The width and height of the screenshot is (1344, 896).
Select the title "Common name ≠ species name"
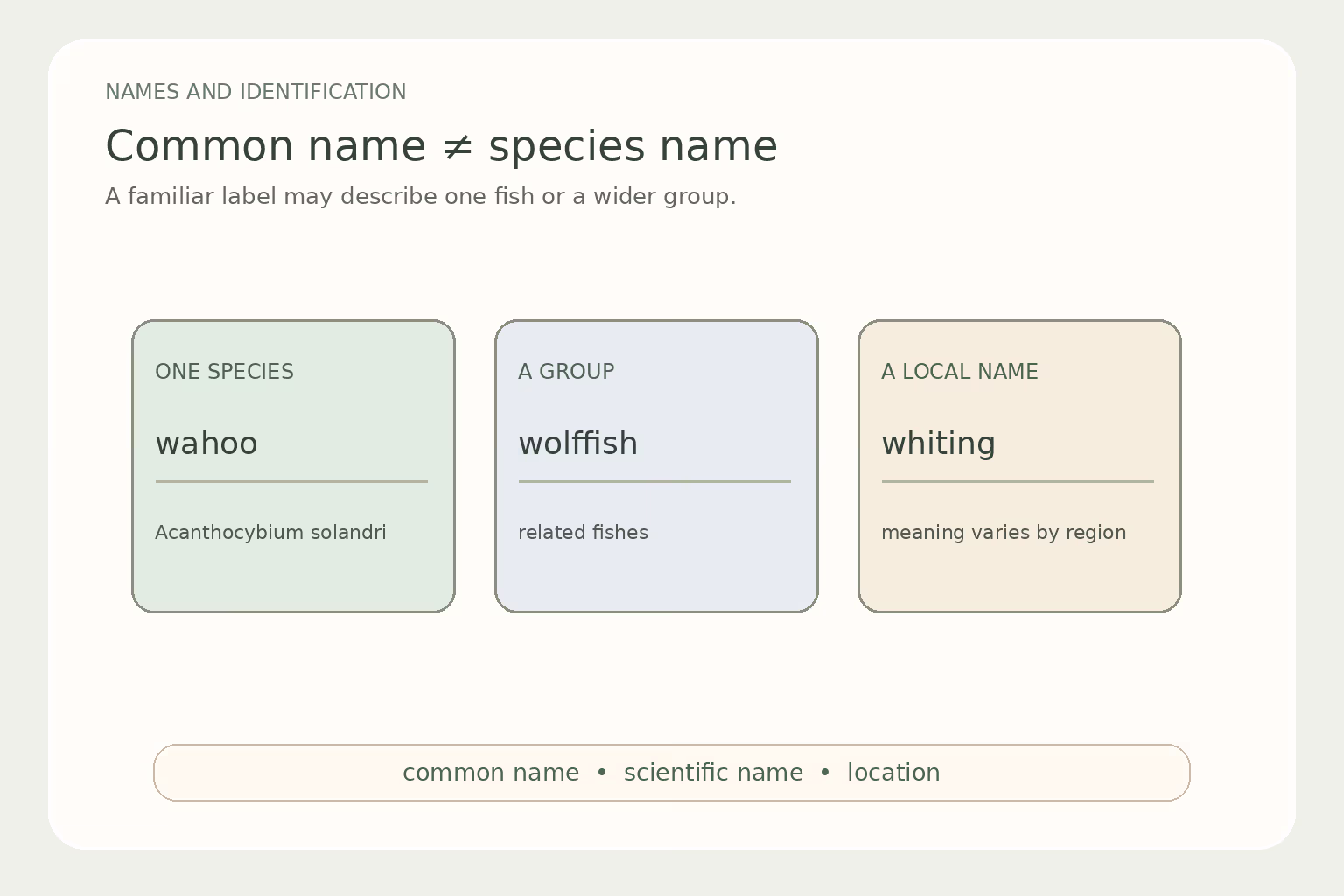tap(441, 146)
